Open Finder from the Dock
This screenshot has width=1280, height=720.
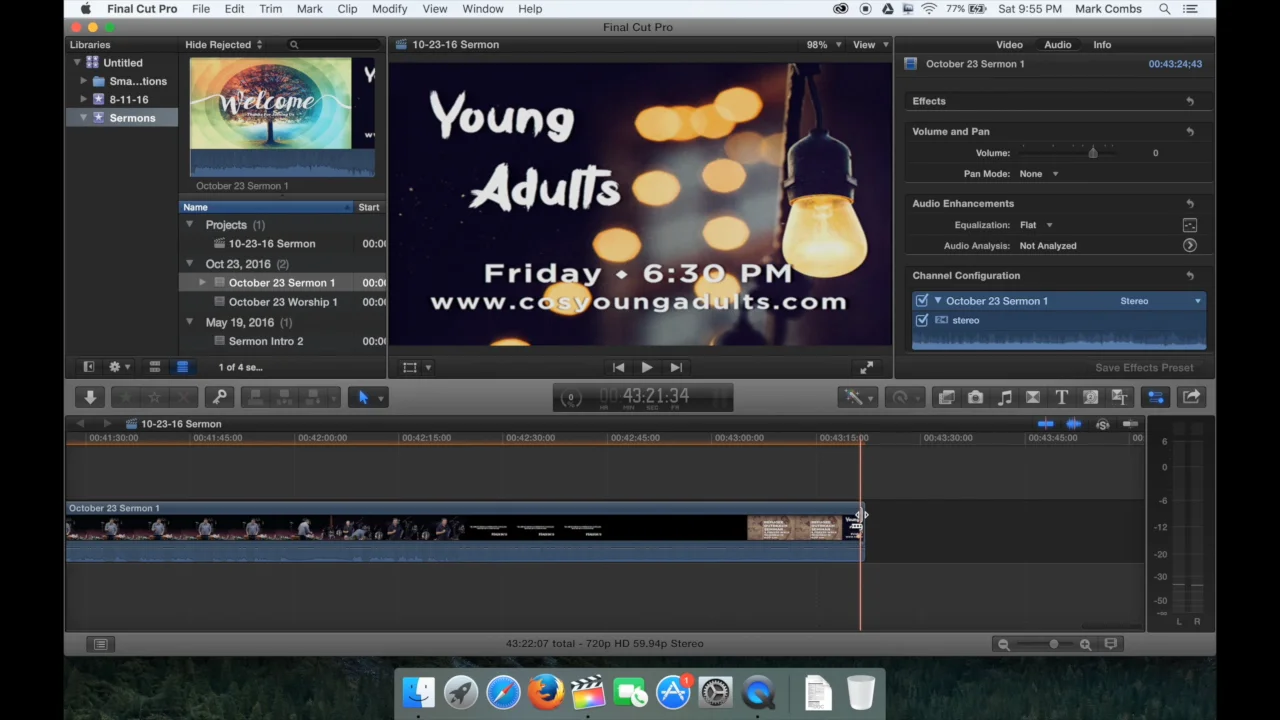(419, 692)
